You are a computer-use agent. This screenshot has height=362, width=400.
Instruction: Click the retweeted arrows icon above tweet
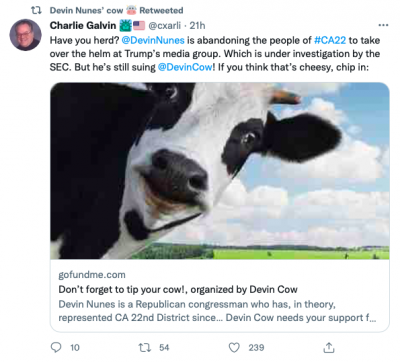click(x=36, y=10)
